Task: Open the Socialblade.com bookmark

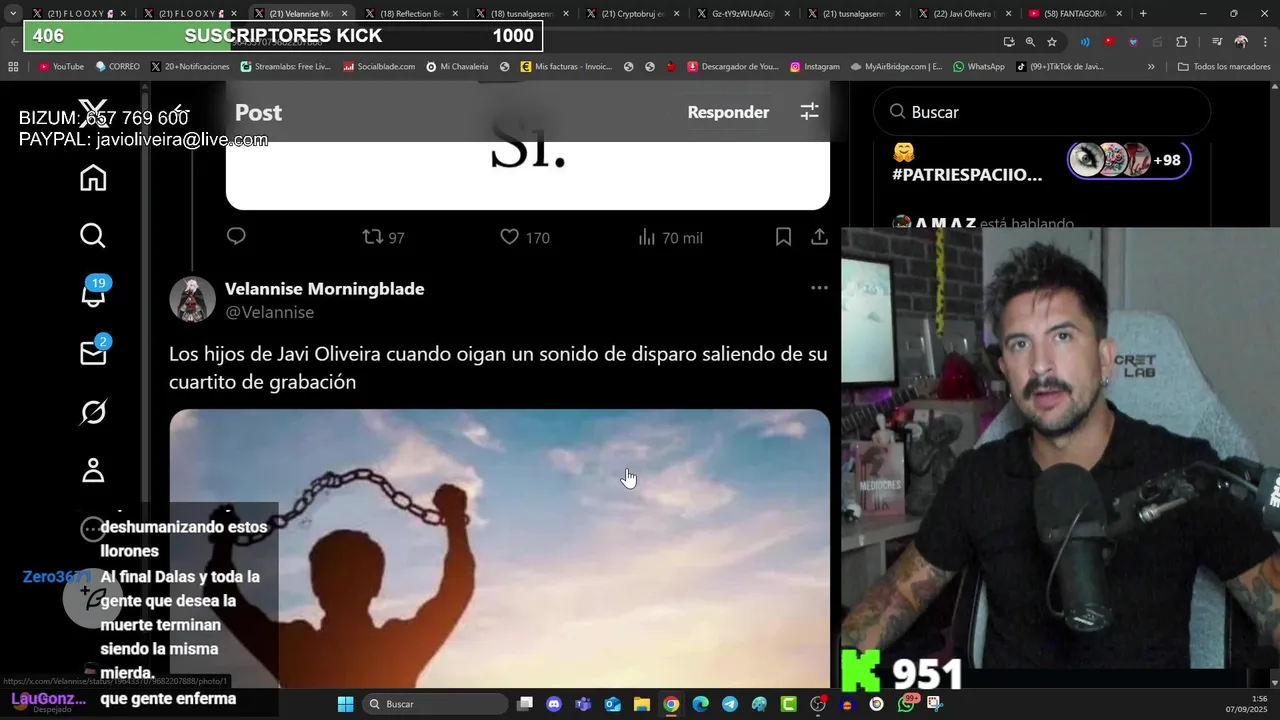Action: (378, 67)
